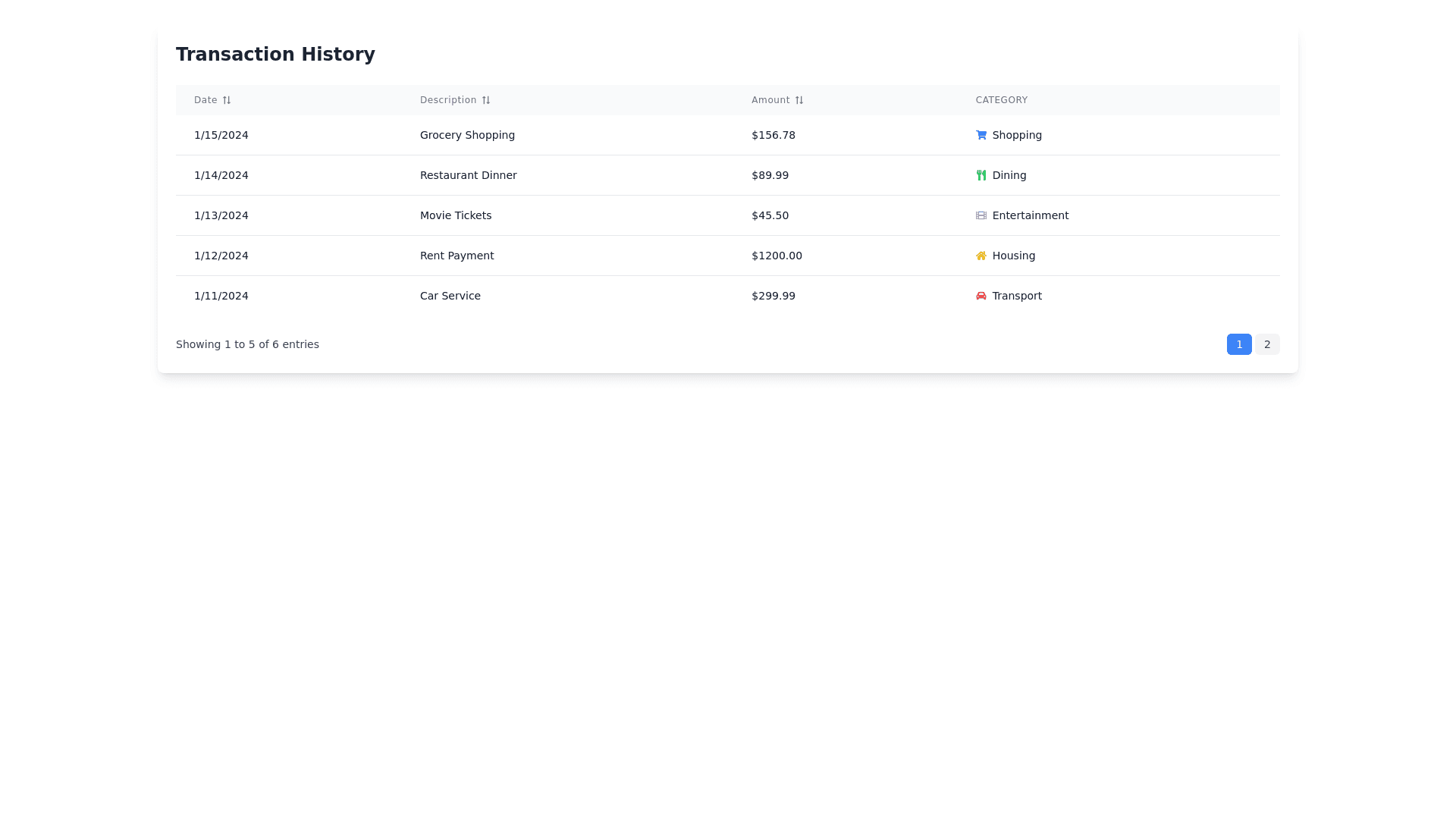Click the Entertainment category label
This screenshot has height=819, width=1456.
pyautogui.click(x=1030, y=215)
